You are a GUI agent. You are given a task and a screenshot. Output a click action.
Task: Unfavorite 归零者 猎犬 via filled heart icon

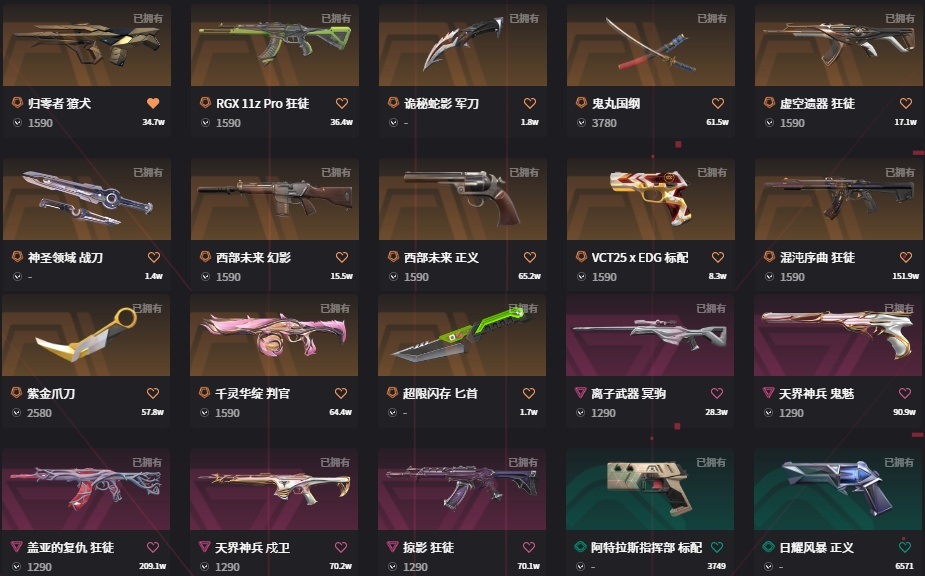[153, 103]
